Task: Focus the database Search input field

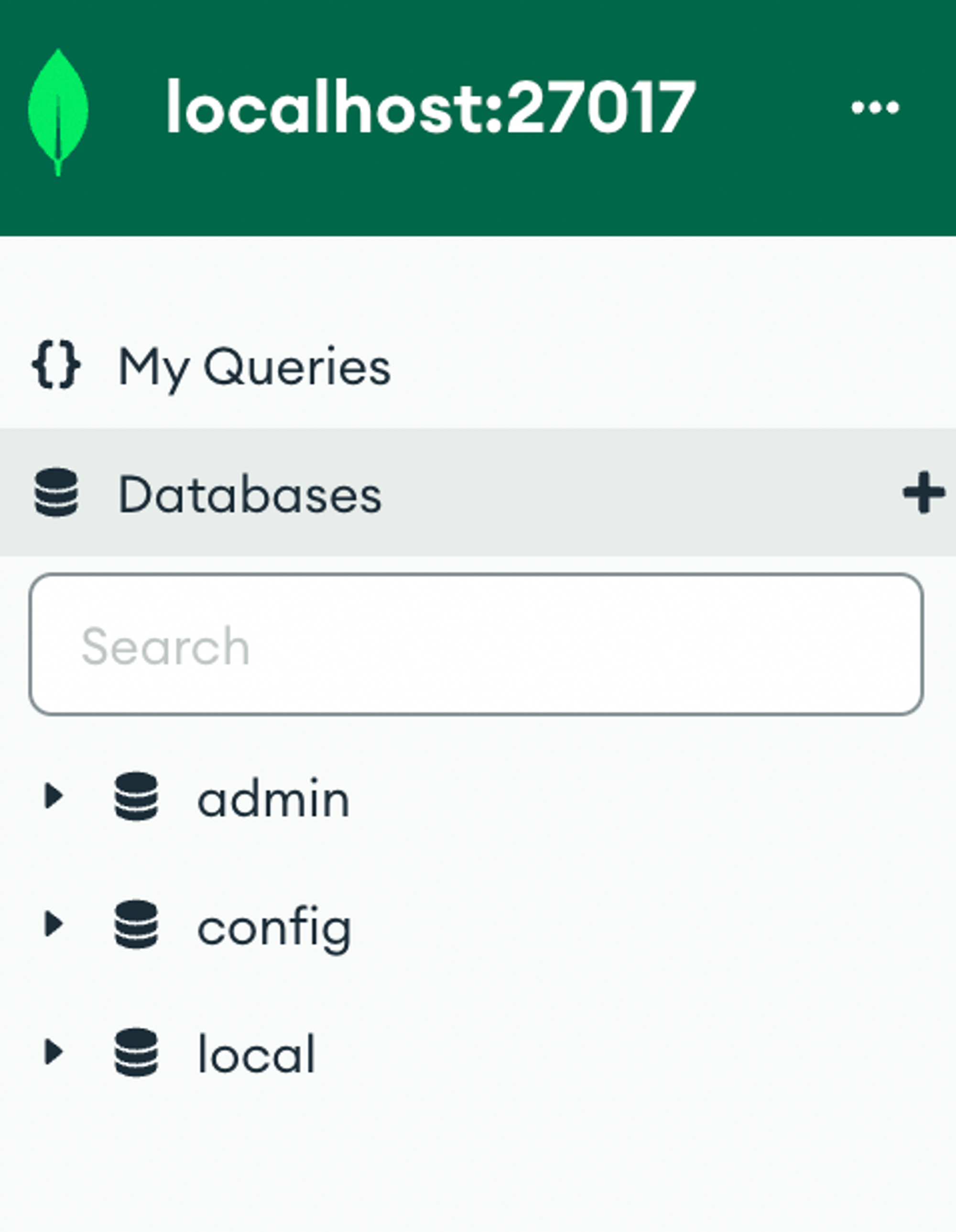Action: (476, 644)
